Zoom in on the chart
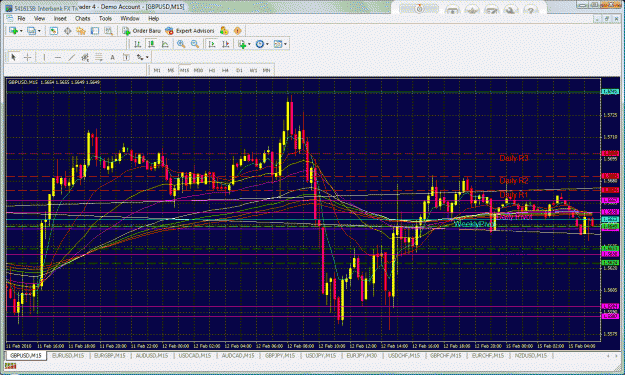 181,44
